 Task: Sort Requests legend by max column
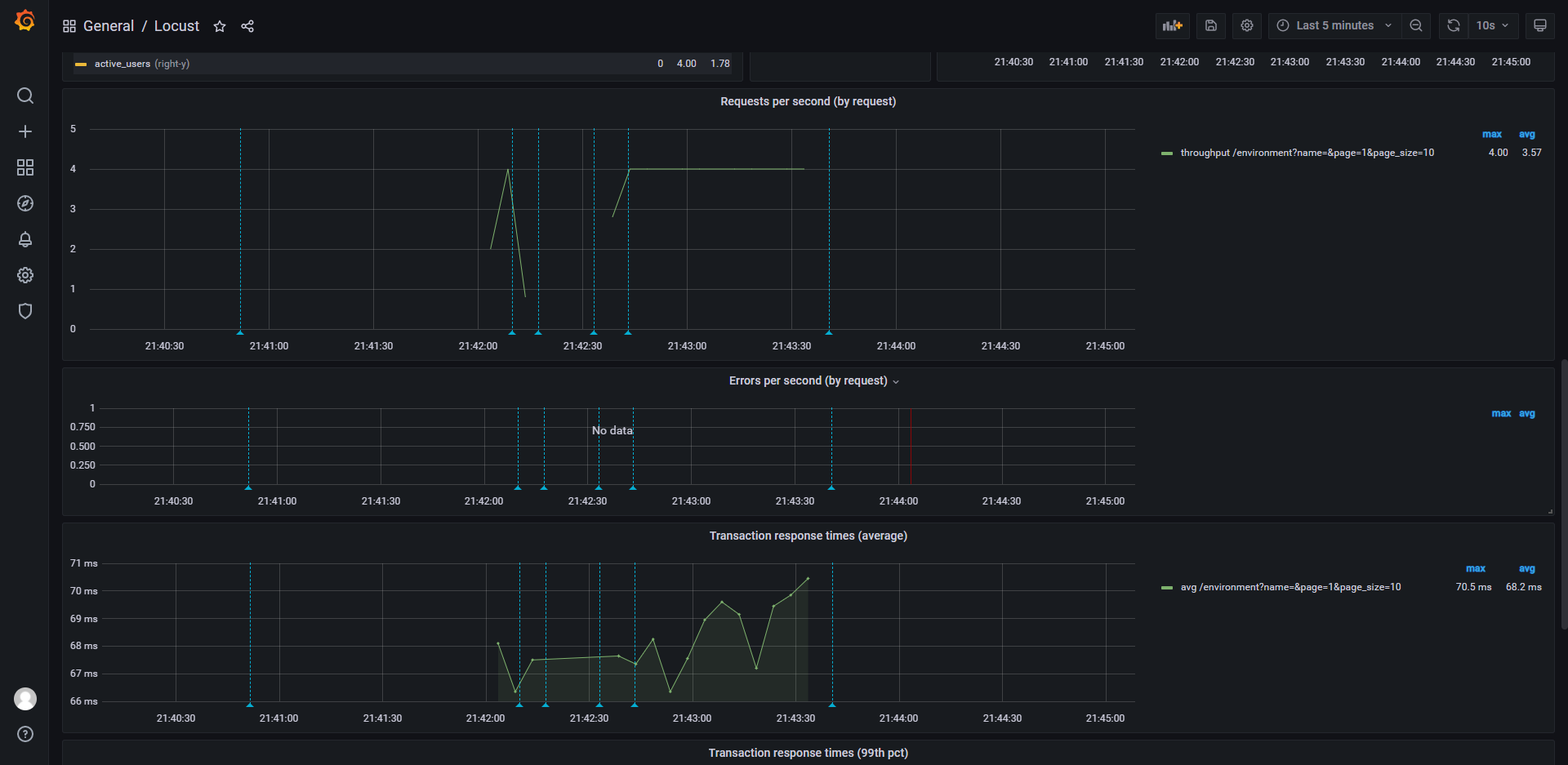coord(1492,134)
